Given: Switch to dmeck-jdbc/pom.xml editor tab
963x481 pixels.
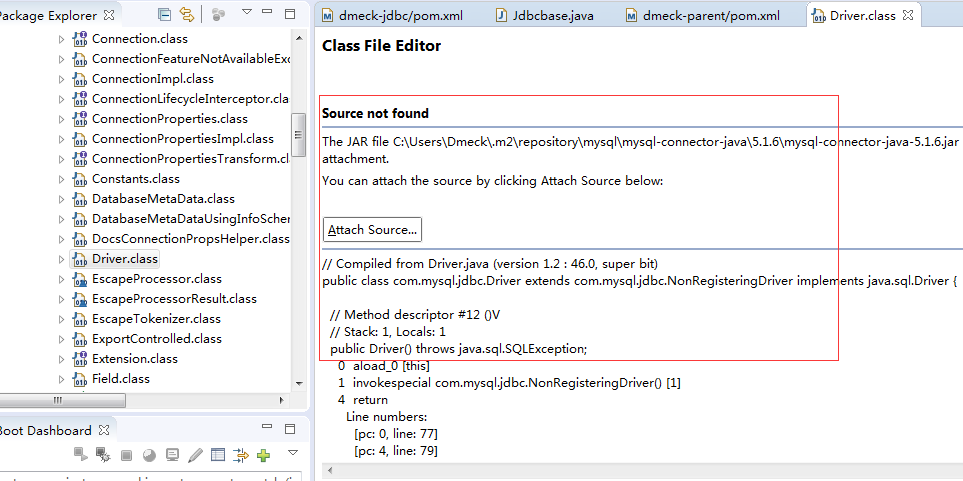Looking at the screenshot, I should pyautogui.click(x=392, y=16).
